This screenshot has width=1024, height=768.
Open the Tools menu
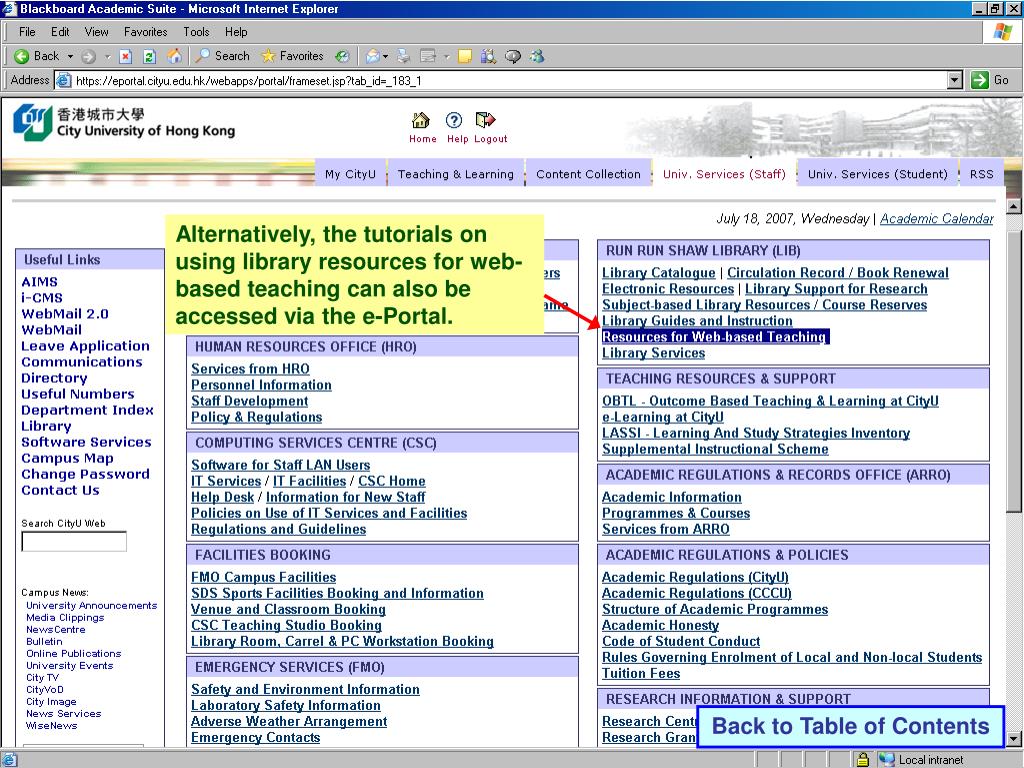pos(196,32)
